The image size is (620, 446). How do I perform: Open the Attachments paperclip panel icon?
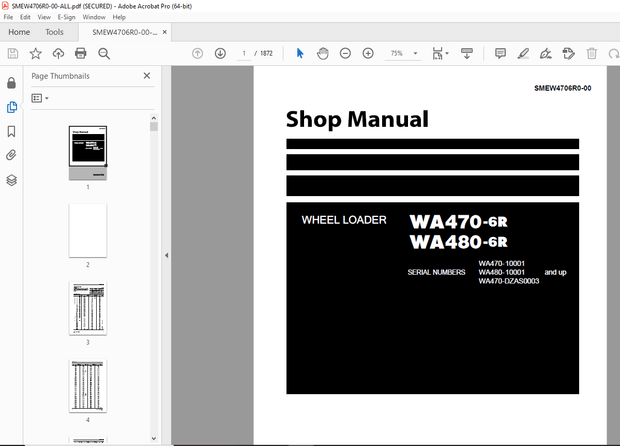(x=11, y=155)
